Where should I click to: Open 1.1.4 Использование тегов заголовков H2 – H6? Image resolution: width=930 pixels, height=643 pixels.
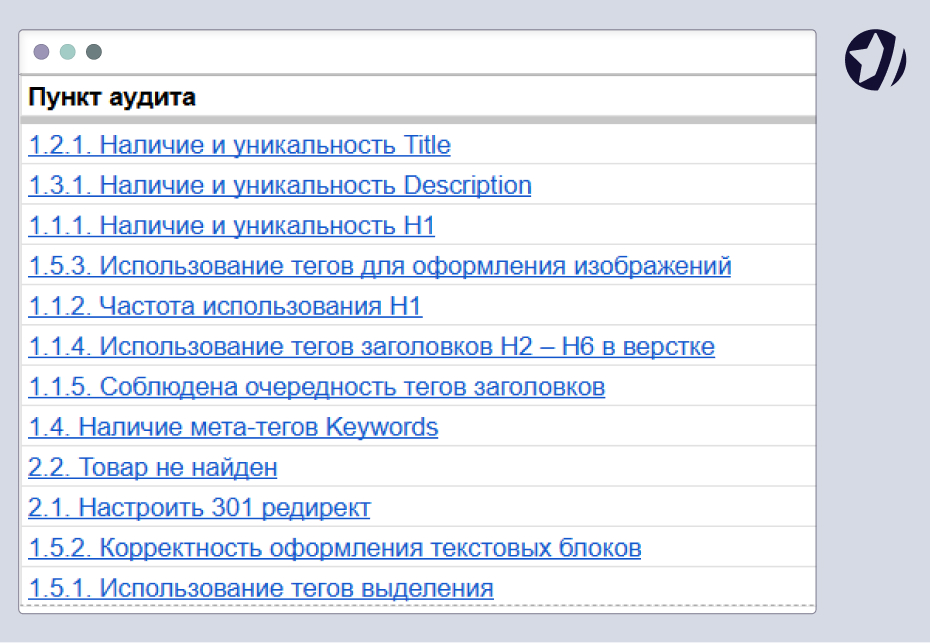pyautogui.click(x=371, y=347)
